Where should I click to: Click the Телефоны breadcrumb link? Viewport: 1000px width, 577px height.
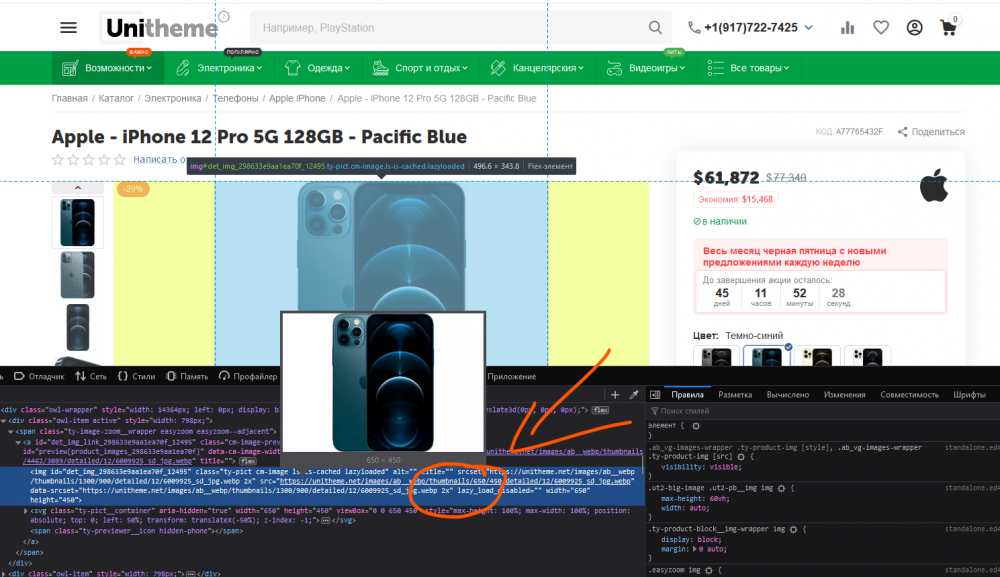coord(235,98)
